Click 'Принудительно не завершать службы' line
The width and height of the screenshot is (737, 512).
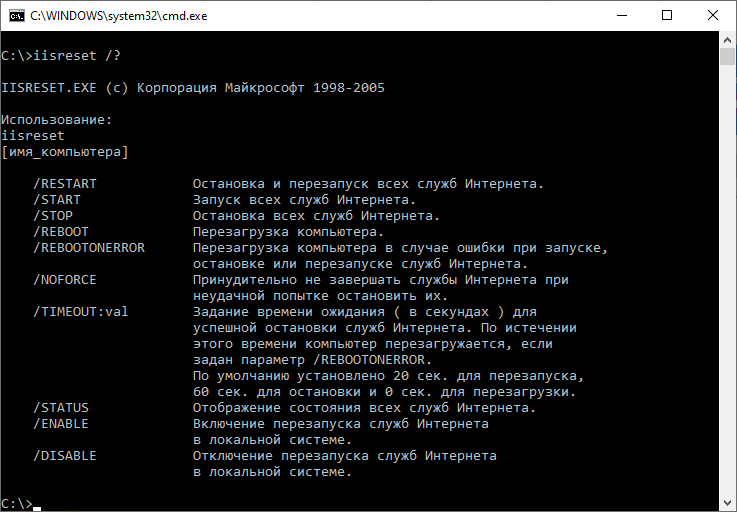[x=381, y=280]
